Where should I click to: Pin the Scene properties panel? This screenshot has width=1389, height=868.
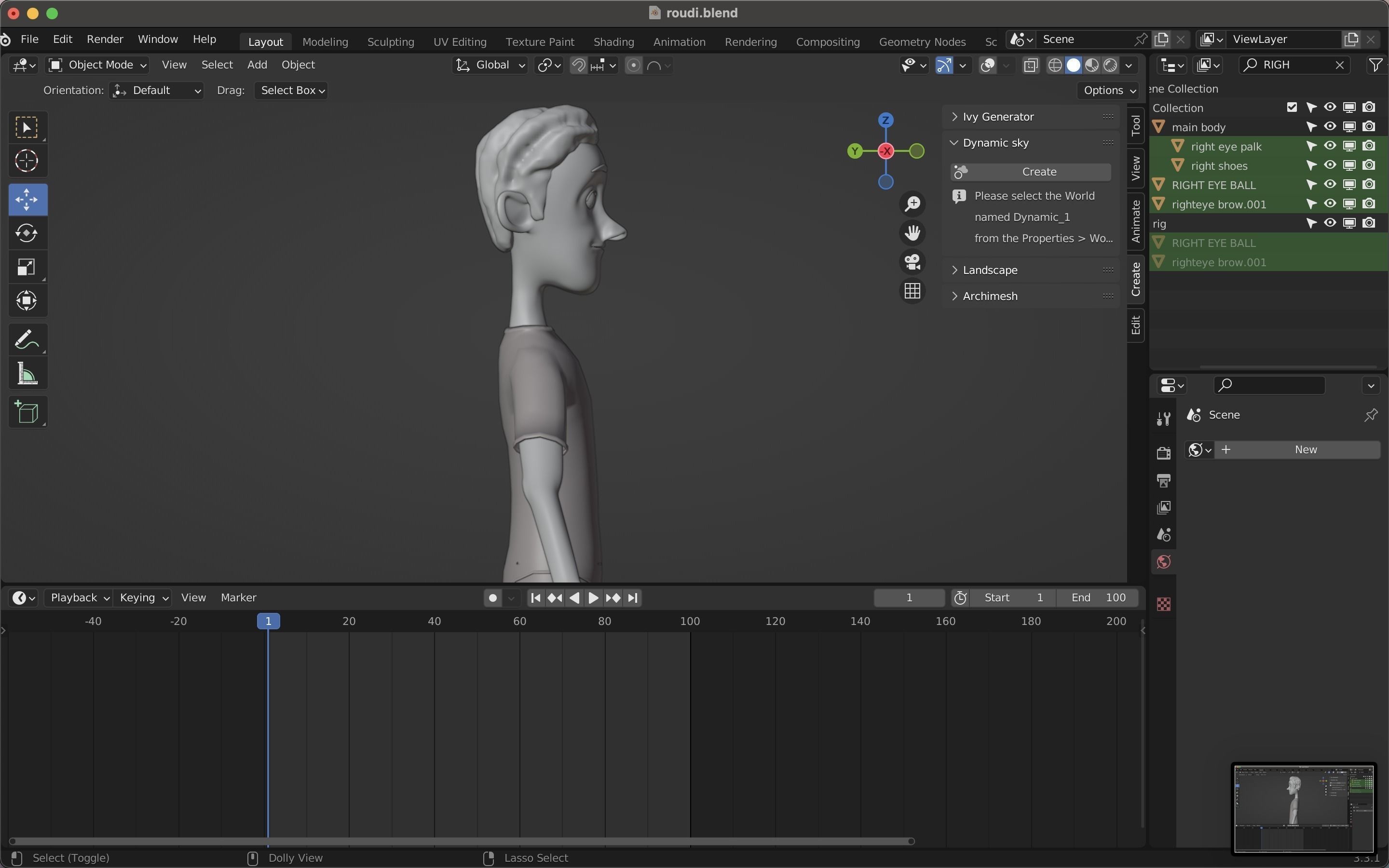click(x=1371, y=415)
